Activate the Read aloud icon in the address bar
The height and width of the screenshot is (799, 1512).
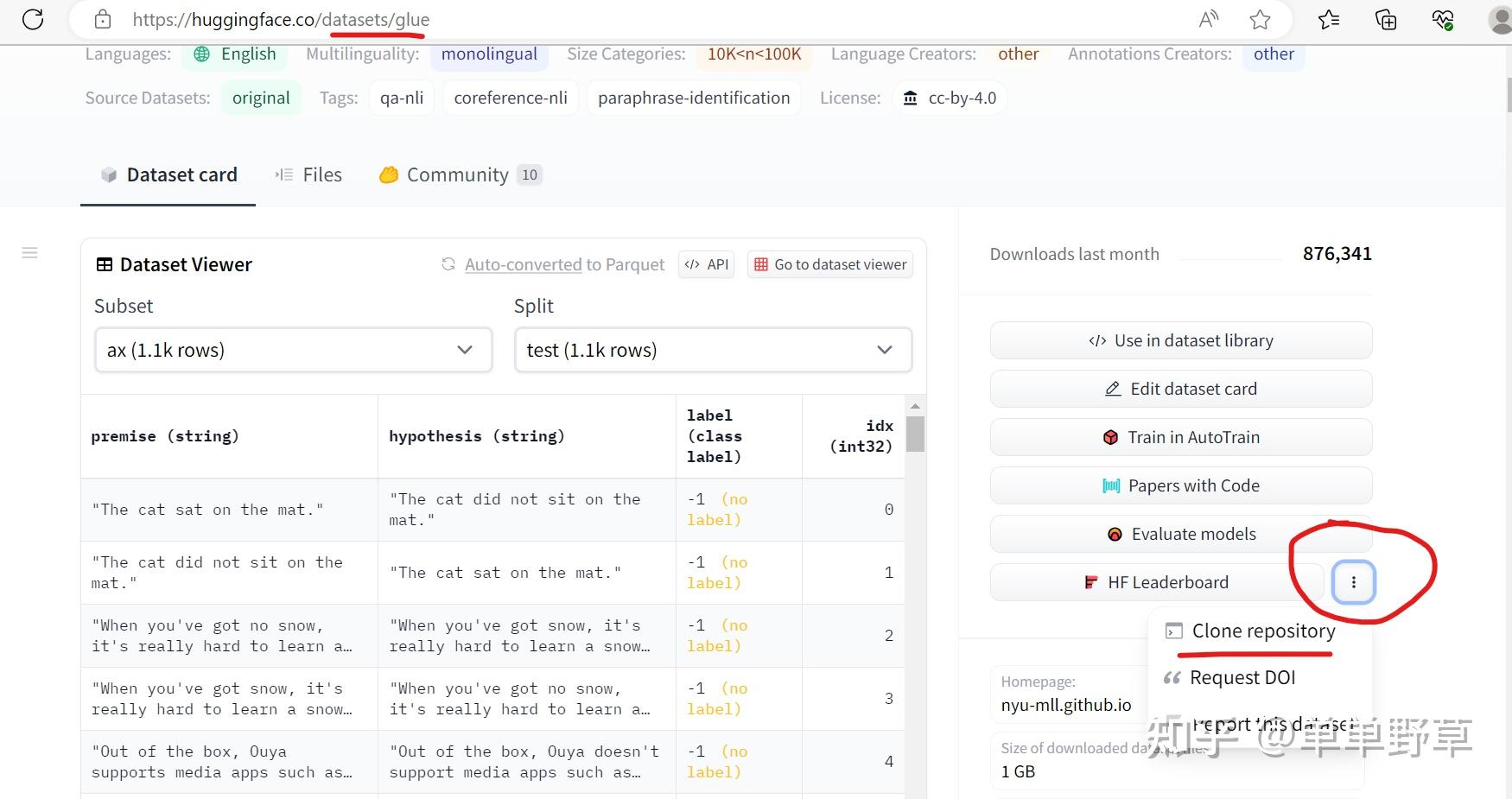coord(1209,19)
